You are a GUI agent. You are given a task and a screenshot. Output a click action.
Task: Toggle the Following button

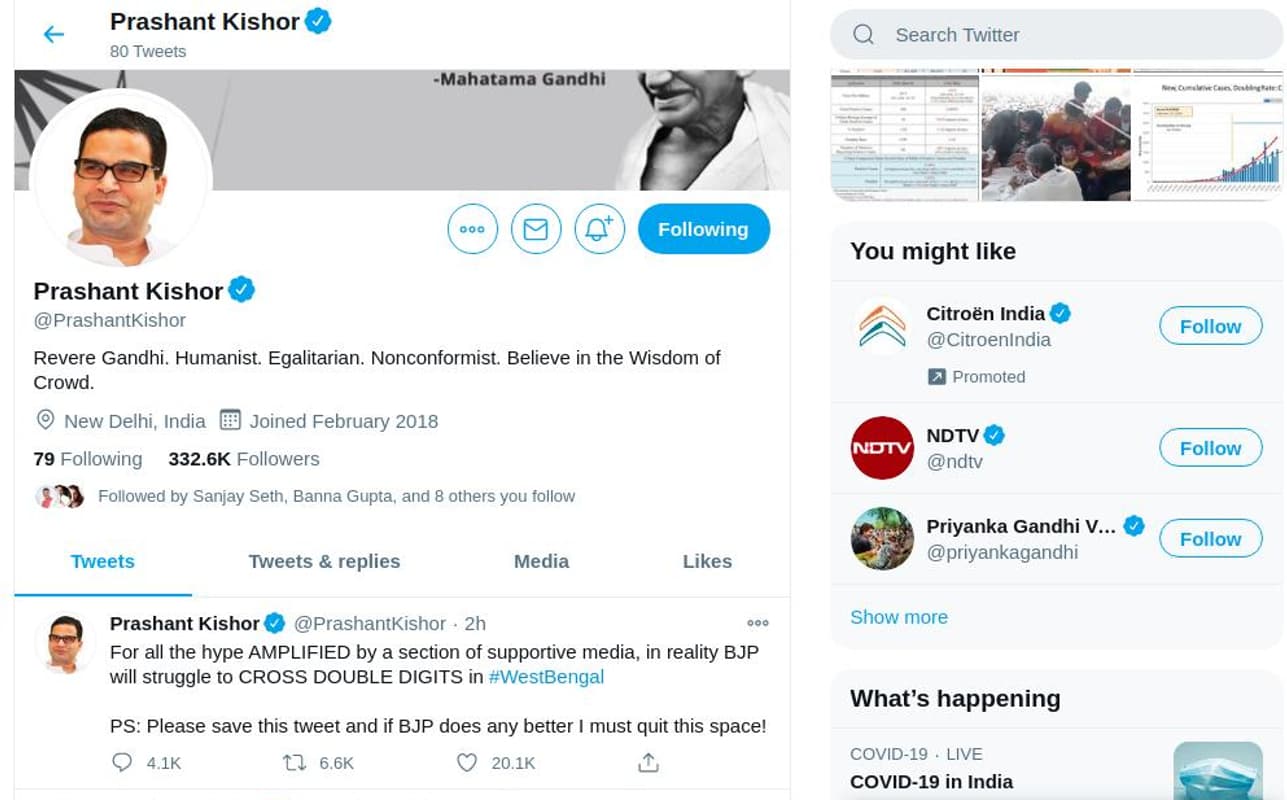tap(703, 229)
